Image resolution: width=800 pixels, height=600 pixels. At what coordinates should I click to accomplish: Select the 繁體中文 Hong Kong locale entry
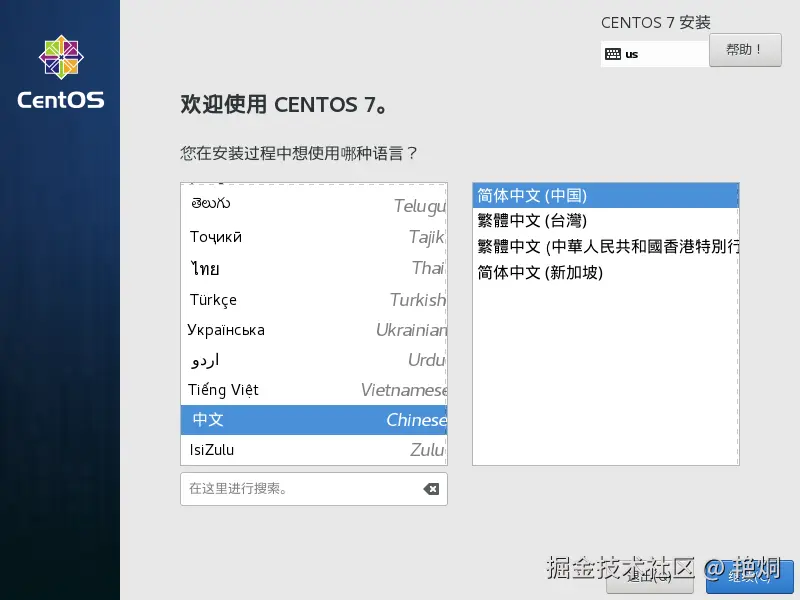(x=600, y=246)
